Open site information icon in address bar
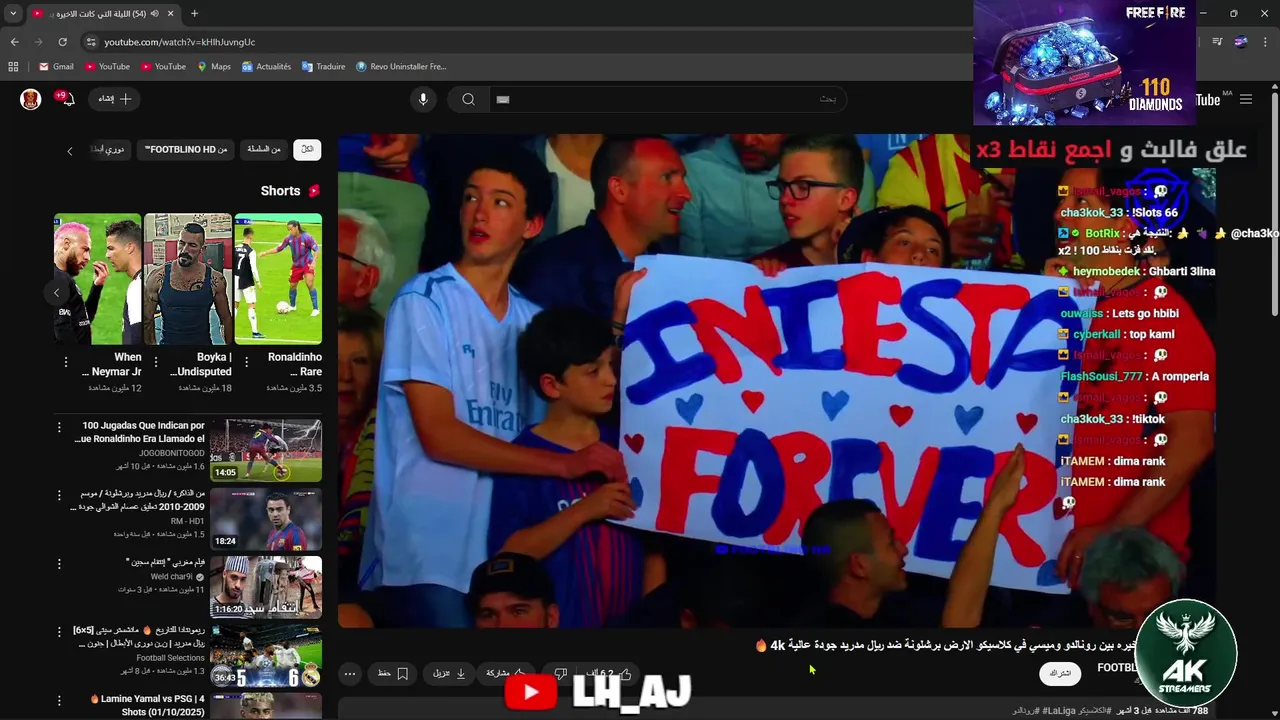Image resolution: width=1280 pixels, height=720 pixels. pos(91,42)
